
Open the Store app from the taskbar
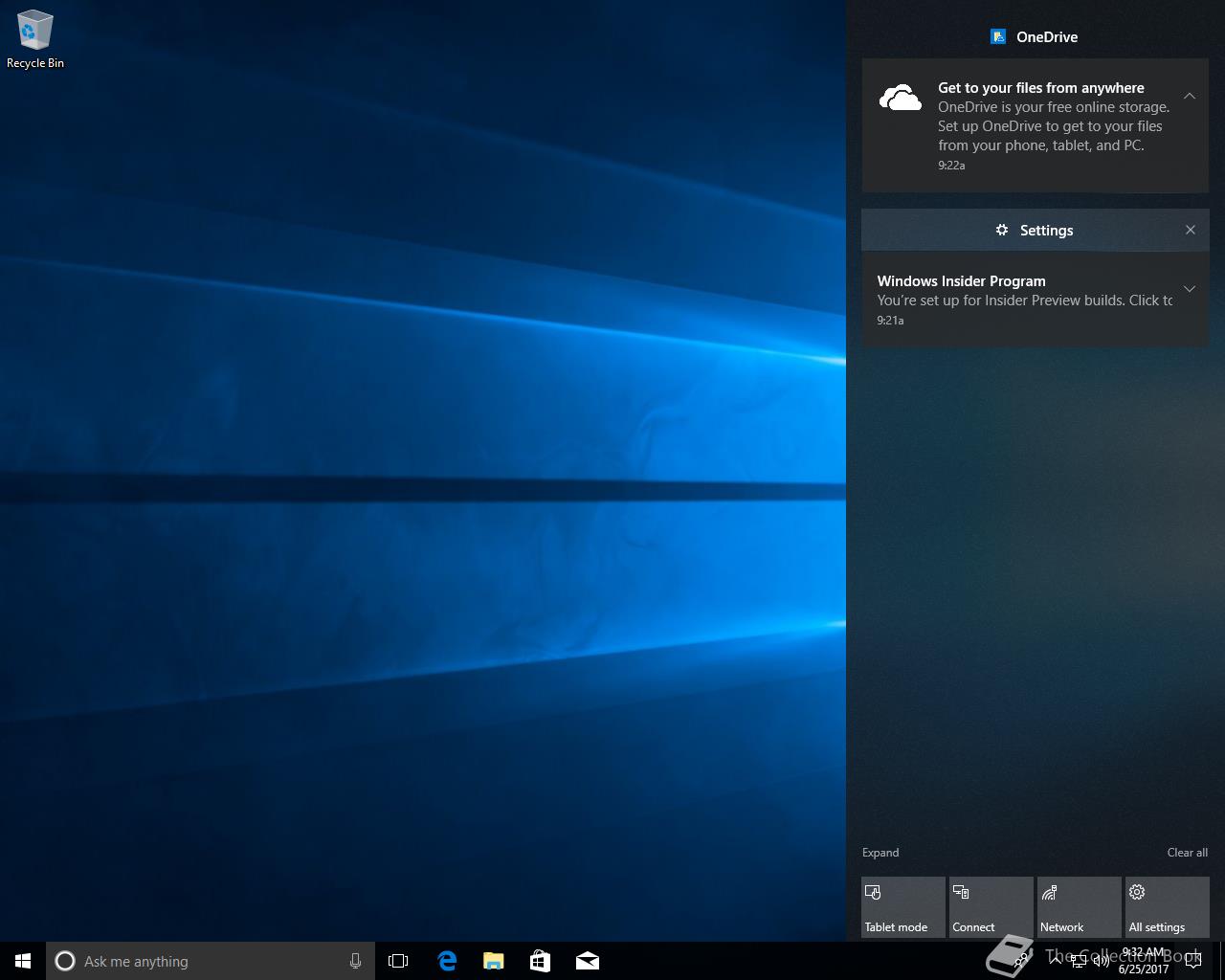540,961
